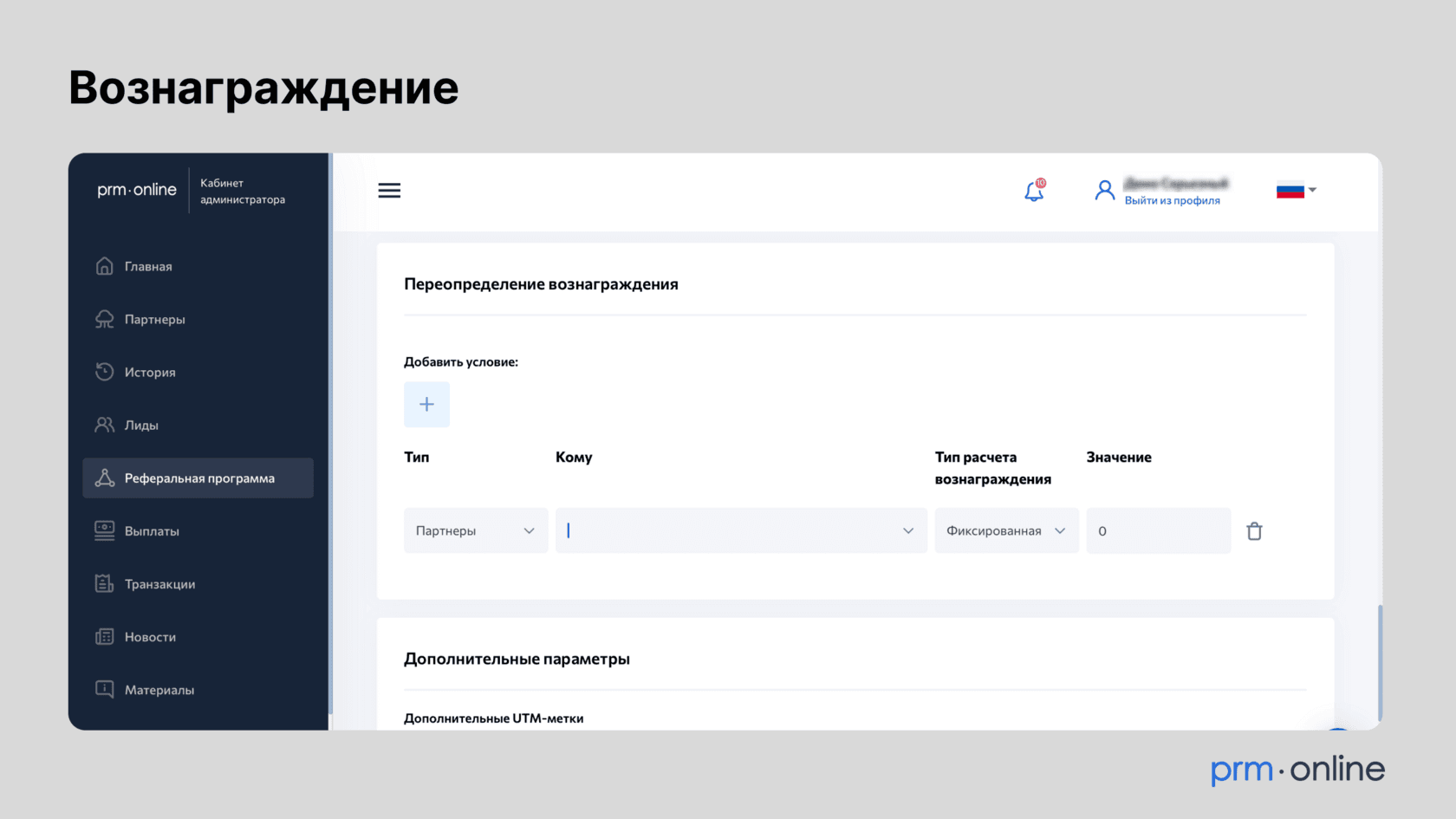Image resolution: width=1456 pixels, height=819 pixels.
Task: Open notifications via the bell icon
Action: pos(1033,192)
